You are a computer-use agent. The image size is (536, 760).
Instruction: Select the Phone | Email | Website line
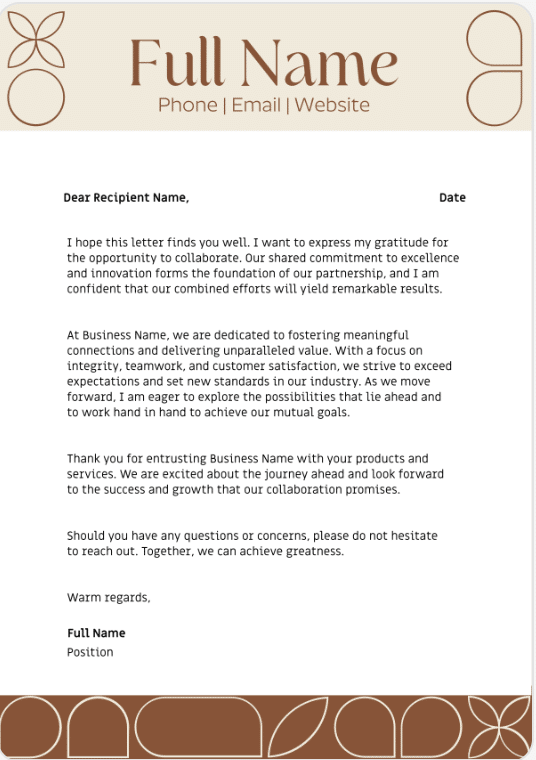264,105
